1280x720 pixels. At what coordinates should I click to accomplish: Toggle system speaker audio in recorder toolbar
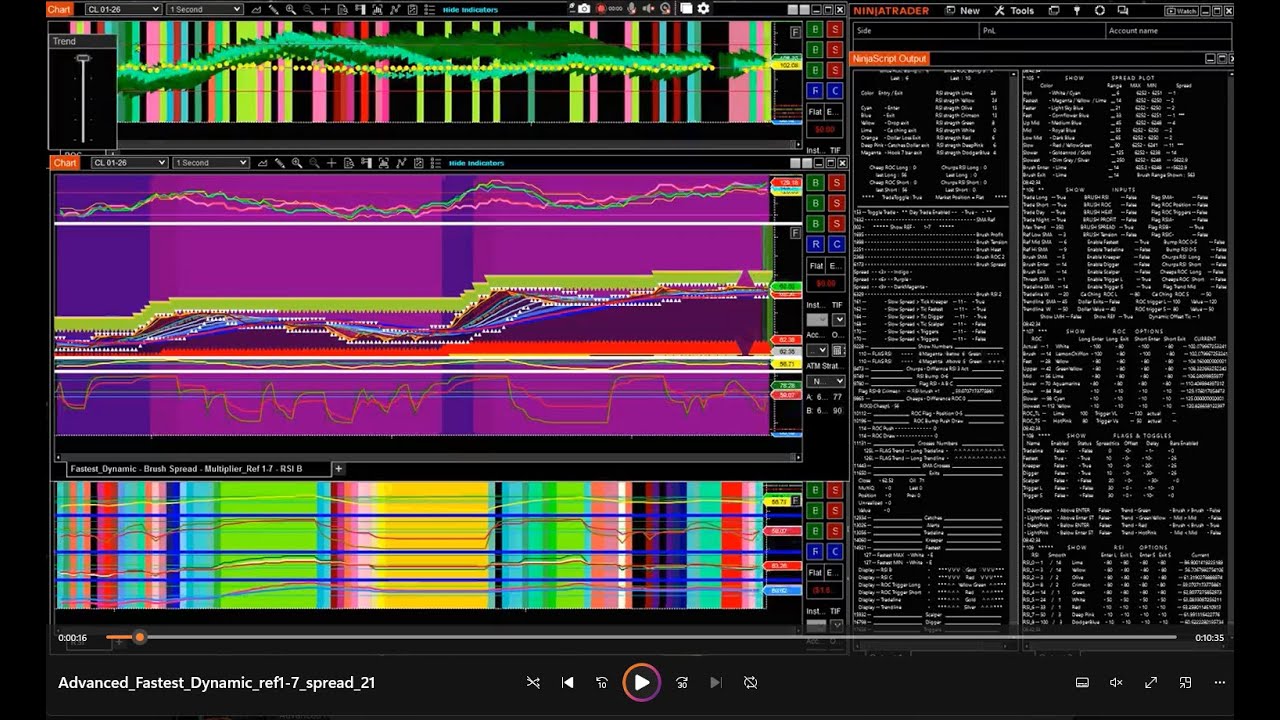pyautogui.click(x=650, y=9)
